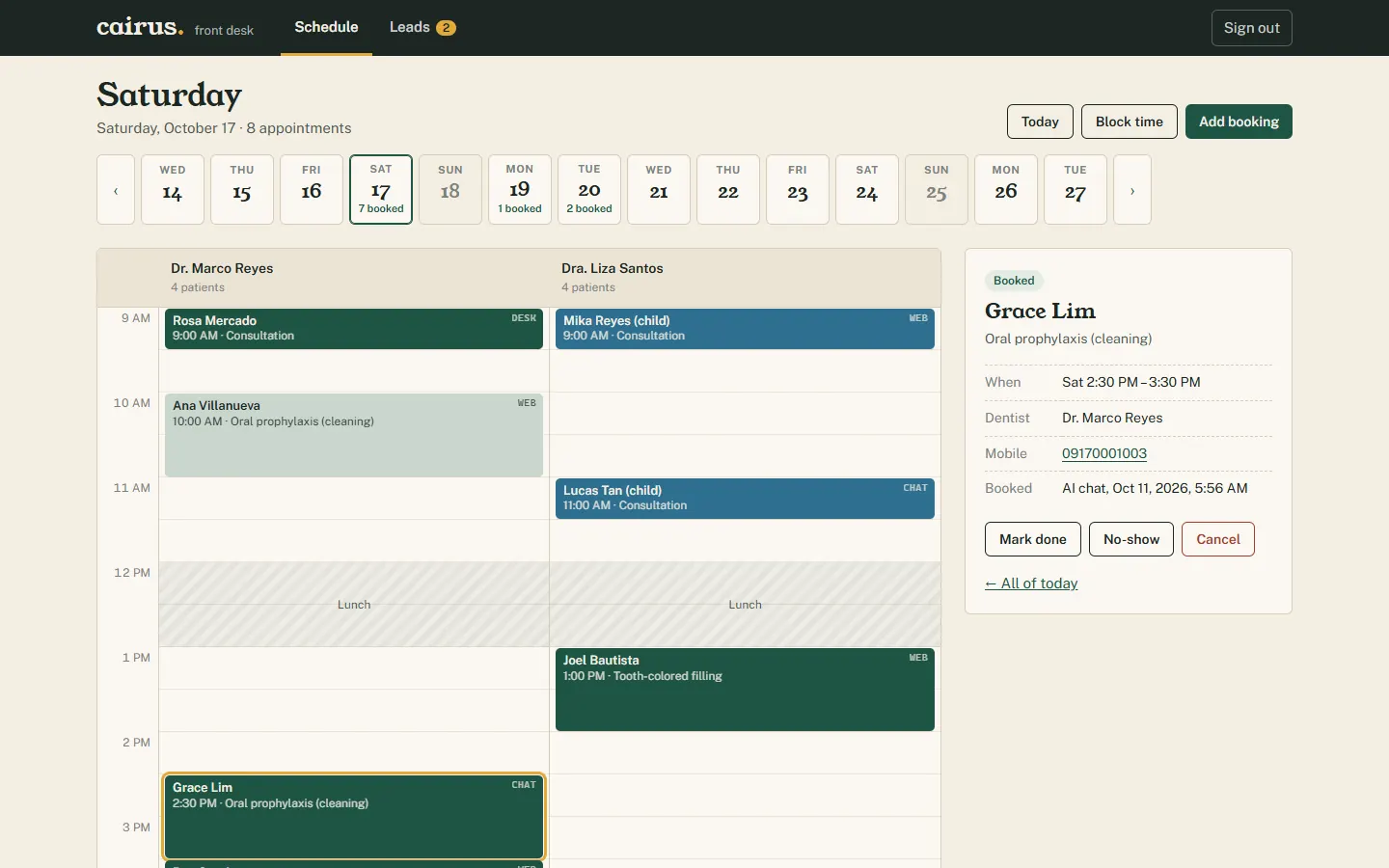Select Monday 26 in date strip
Screen dimensions: 1389x868
pos(1006,190)
